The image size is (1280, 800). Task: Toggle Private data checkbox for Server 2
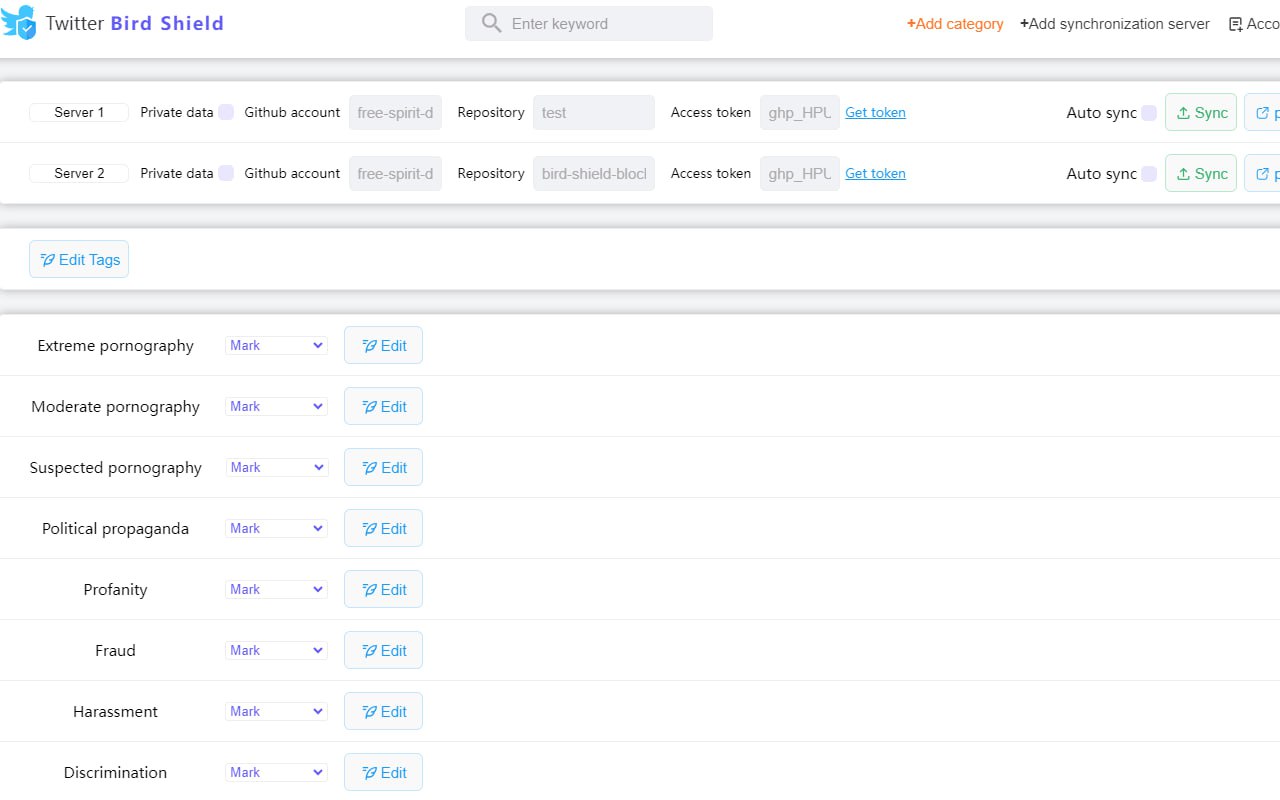(x=226, y=173)
